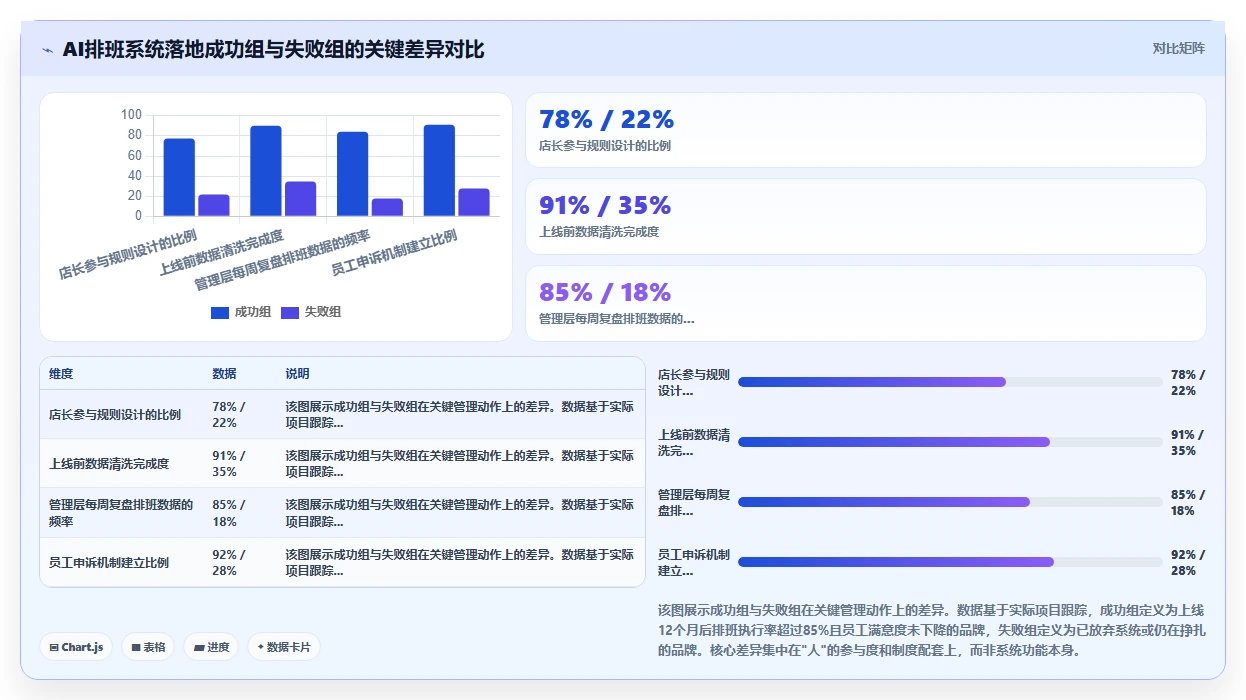Click the 维度 column header
Image resolution: width=1246 pixels, height=700 pixels.
point(61,374)
